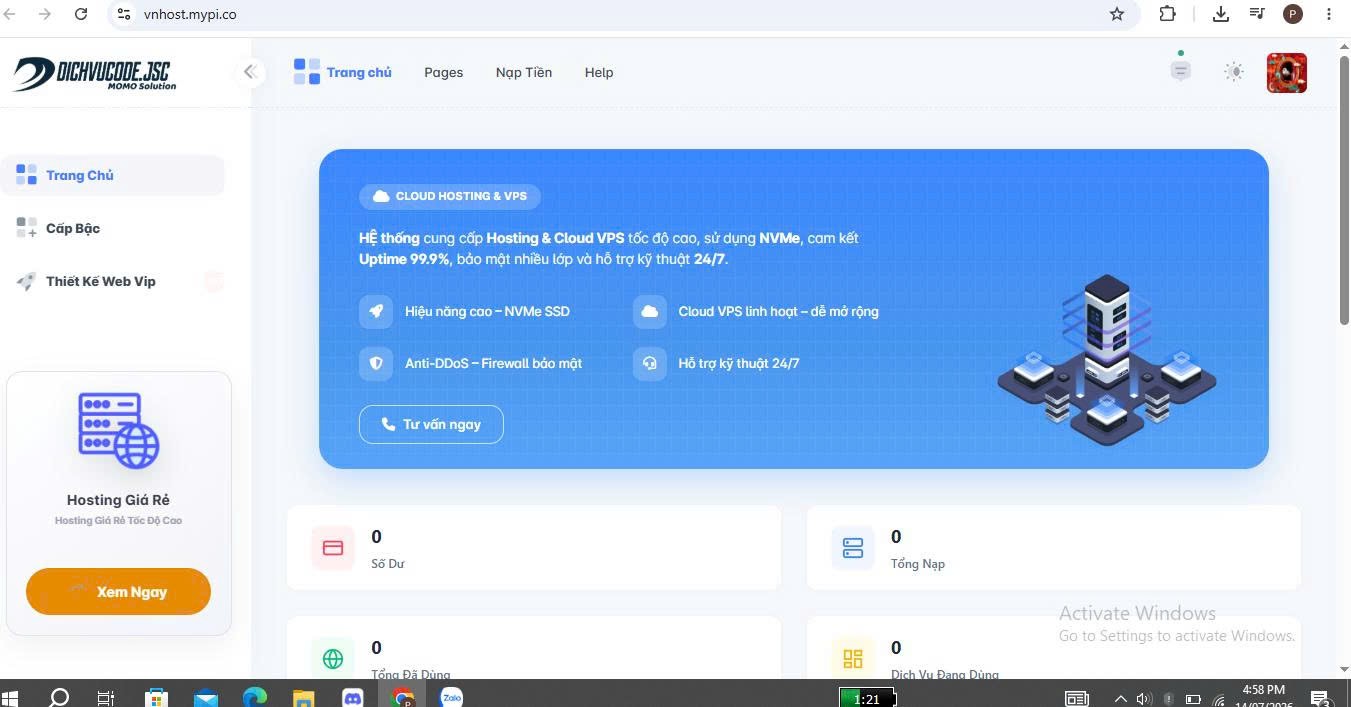Open the Trang chủ top menu
Screen dimensions: 1351x707
click(342, 72)
